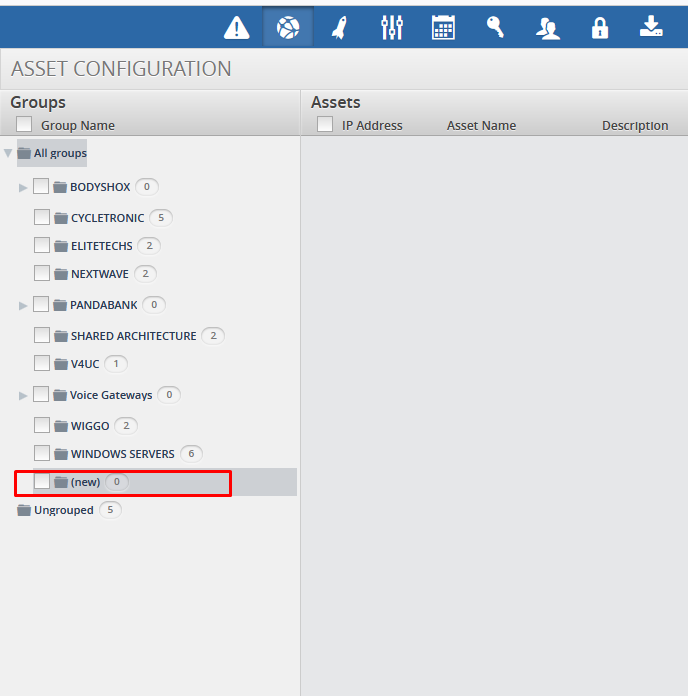The image size is (688, 696).
Task: Toggle the select-all checkbox beside IP Address
Action: 325,125
